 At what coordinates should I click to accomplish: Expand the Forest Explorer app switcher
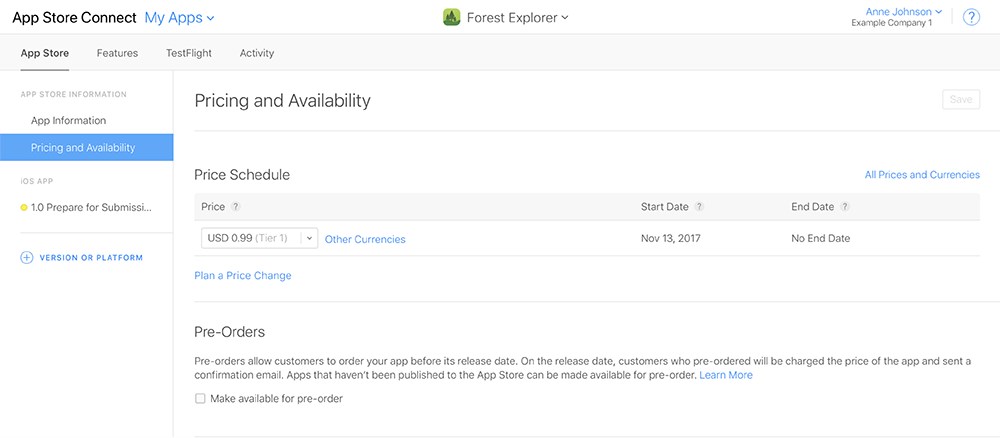click(517, 18)
